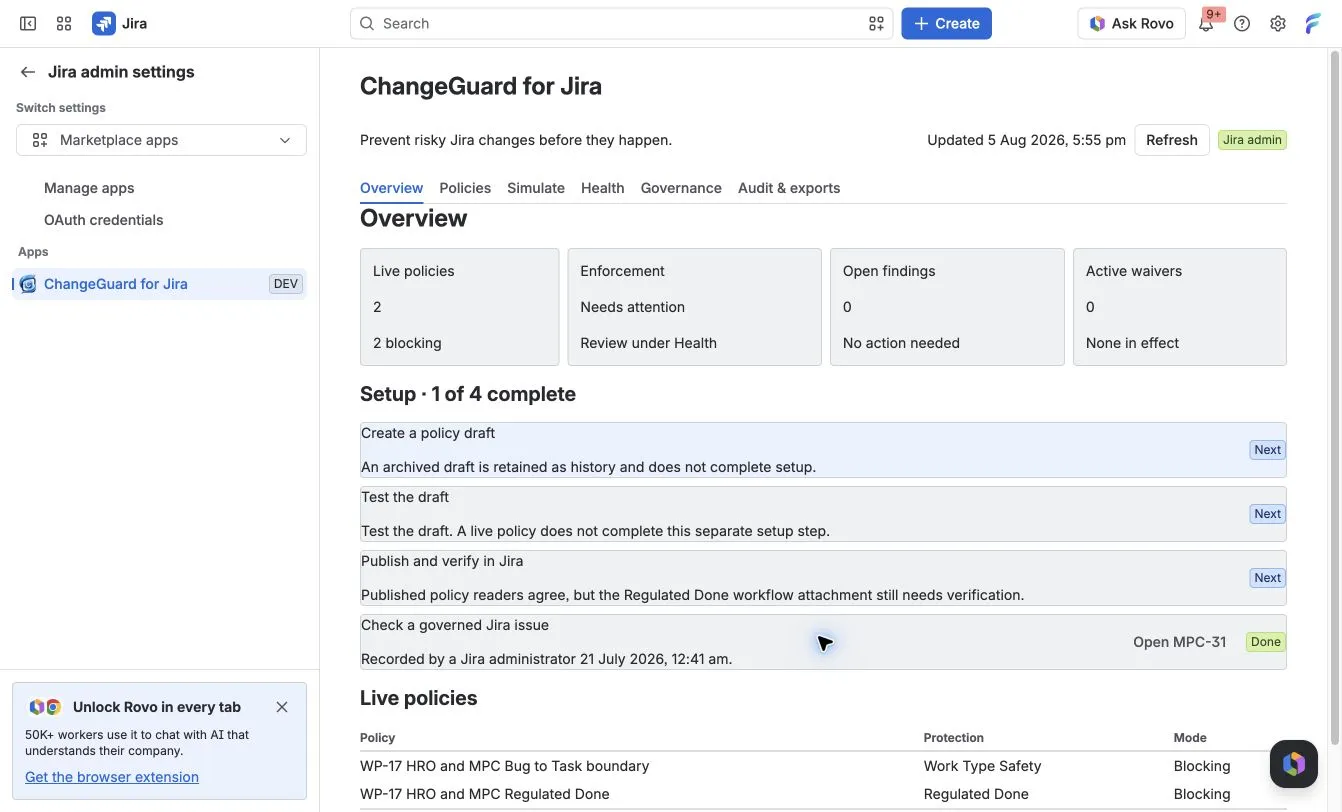Open the search bar's AI grid icon
This screenshot has height=812, width=1342.
(876, 23)
